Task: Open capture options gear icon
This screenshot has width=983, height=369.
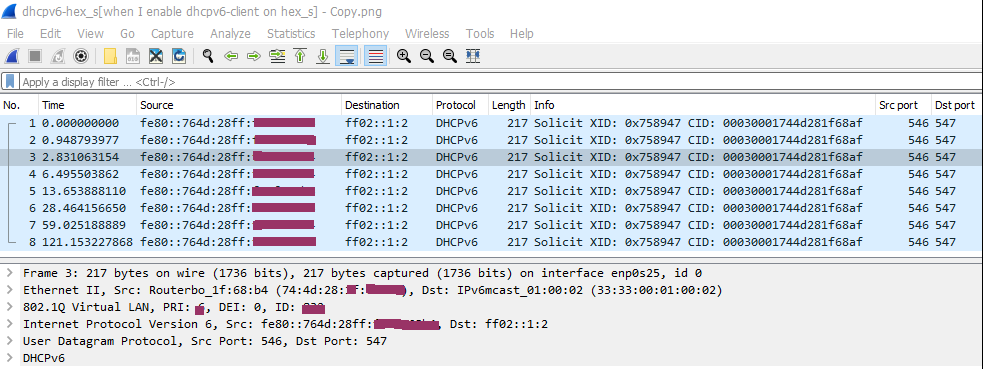Action: (80, 56)
